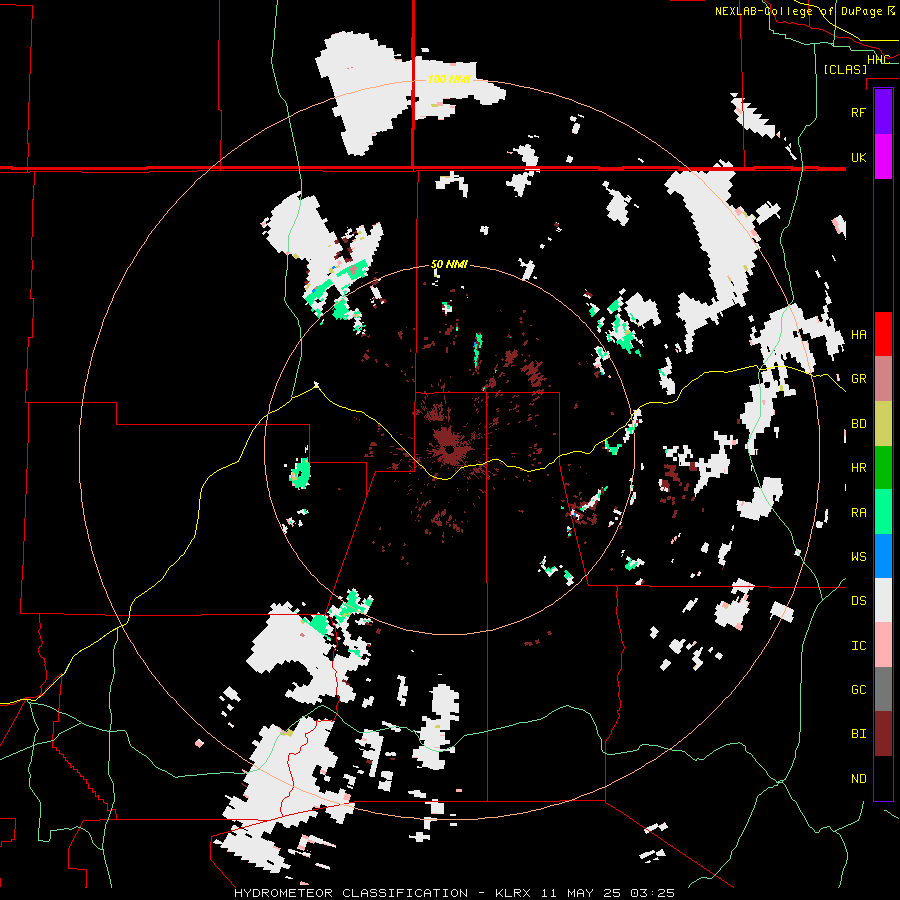This screenshot has height=900, width=900.
Task: Click the purple RF legend color swatch
Action: (883, 112)
